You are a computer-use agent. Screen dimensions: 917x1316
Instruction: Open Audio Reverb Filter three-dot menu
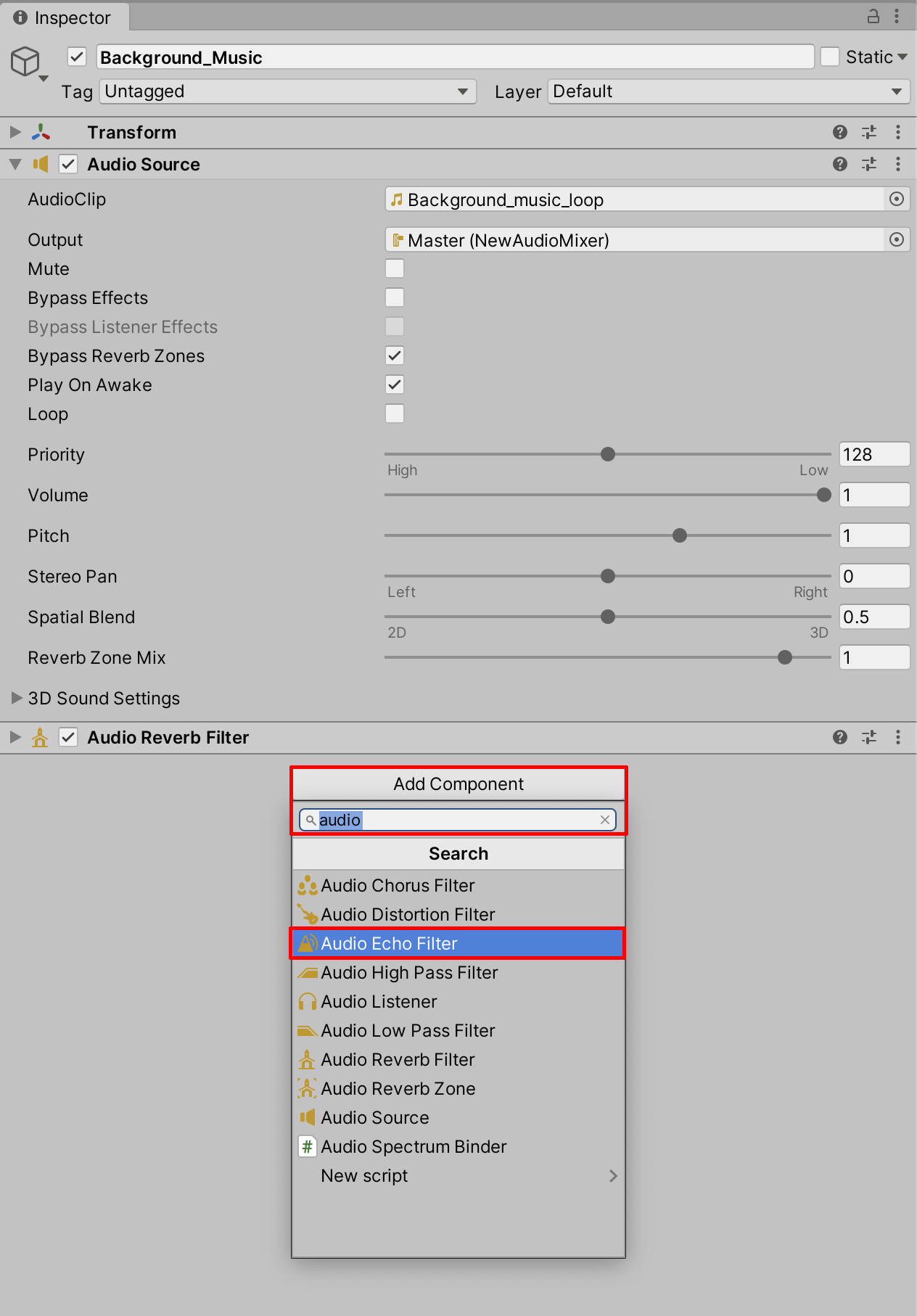[898, 737]
